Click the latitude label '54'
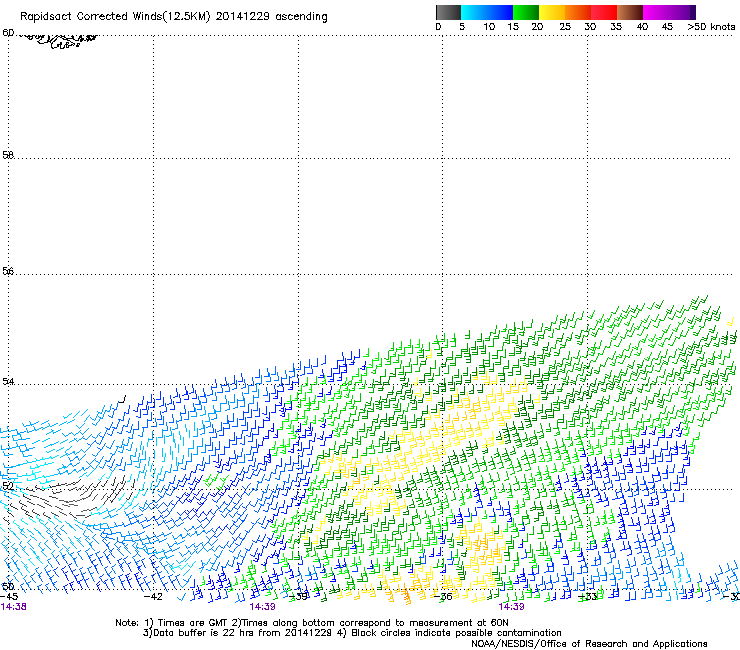Screen dimensions: 740x650 click(8, 381)
